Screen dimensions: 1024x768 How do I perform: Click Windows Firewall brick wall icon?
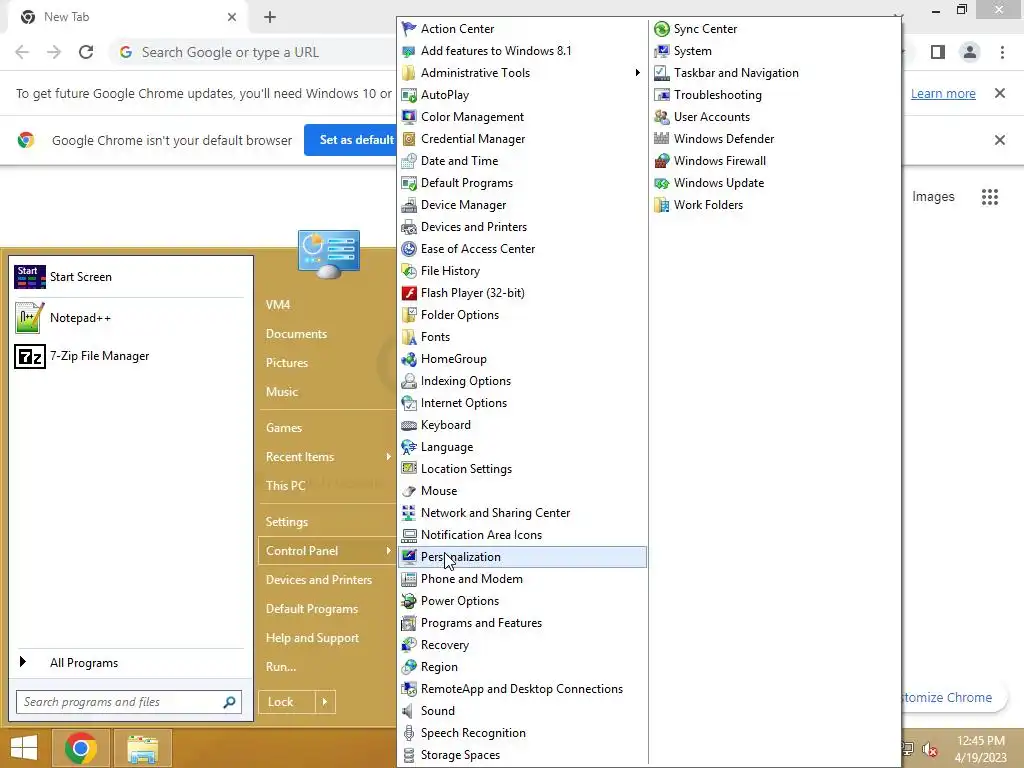coord(662,161)
